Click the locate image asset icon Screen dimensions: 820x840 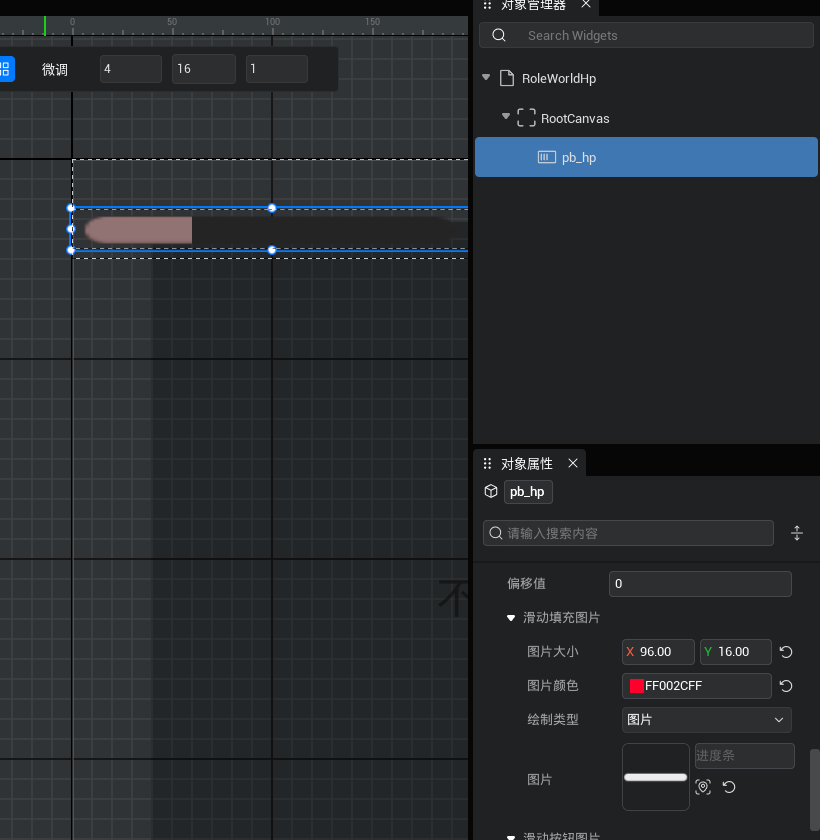(x=703, y=787)
